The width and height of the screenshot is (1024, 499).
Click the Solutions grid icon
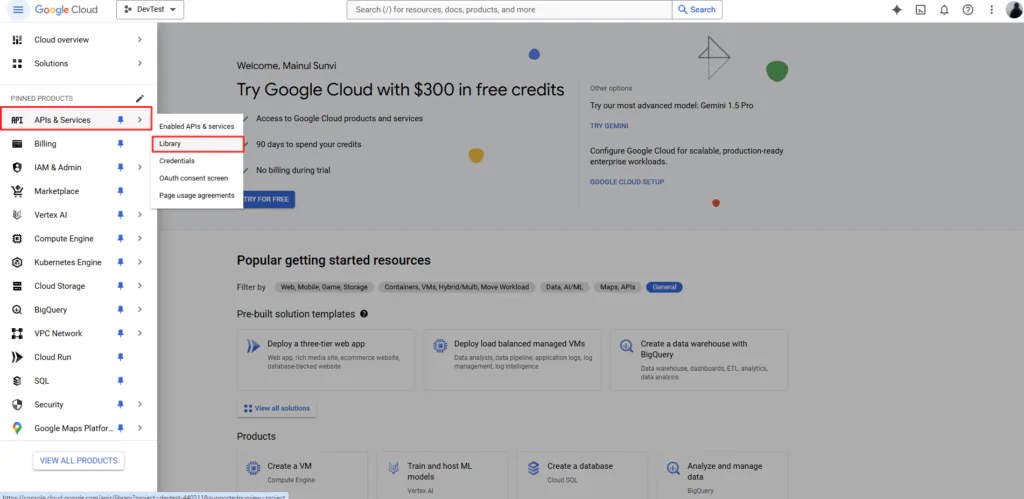18,63
